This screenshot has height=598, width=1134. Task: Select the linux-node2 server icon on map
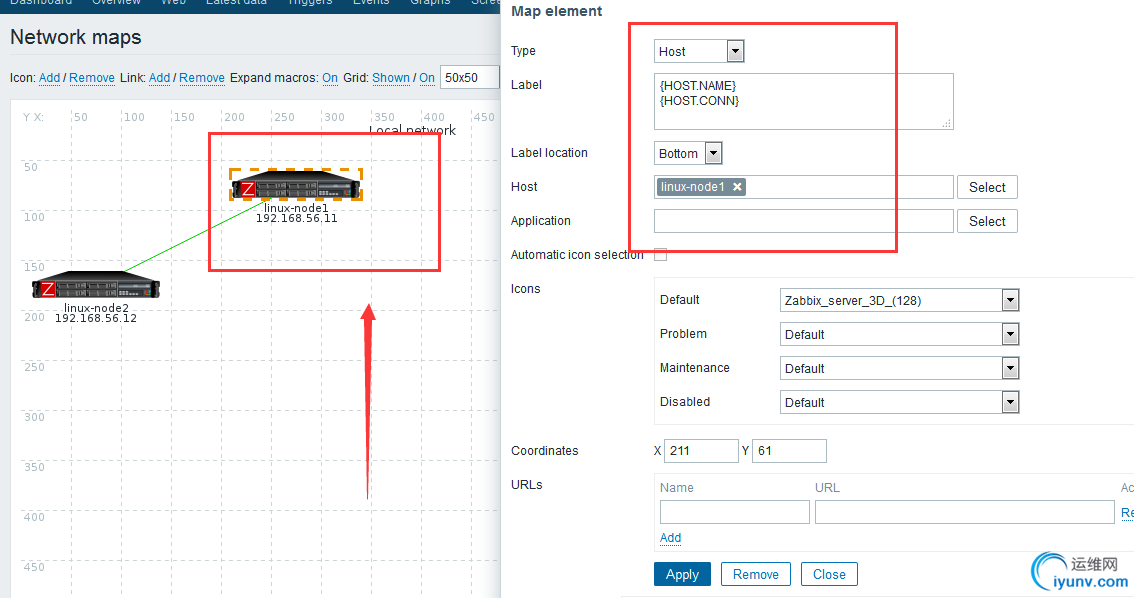tap(96, 284)
